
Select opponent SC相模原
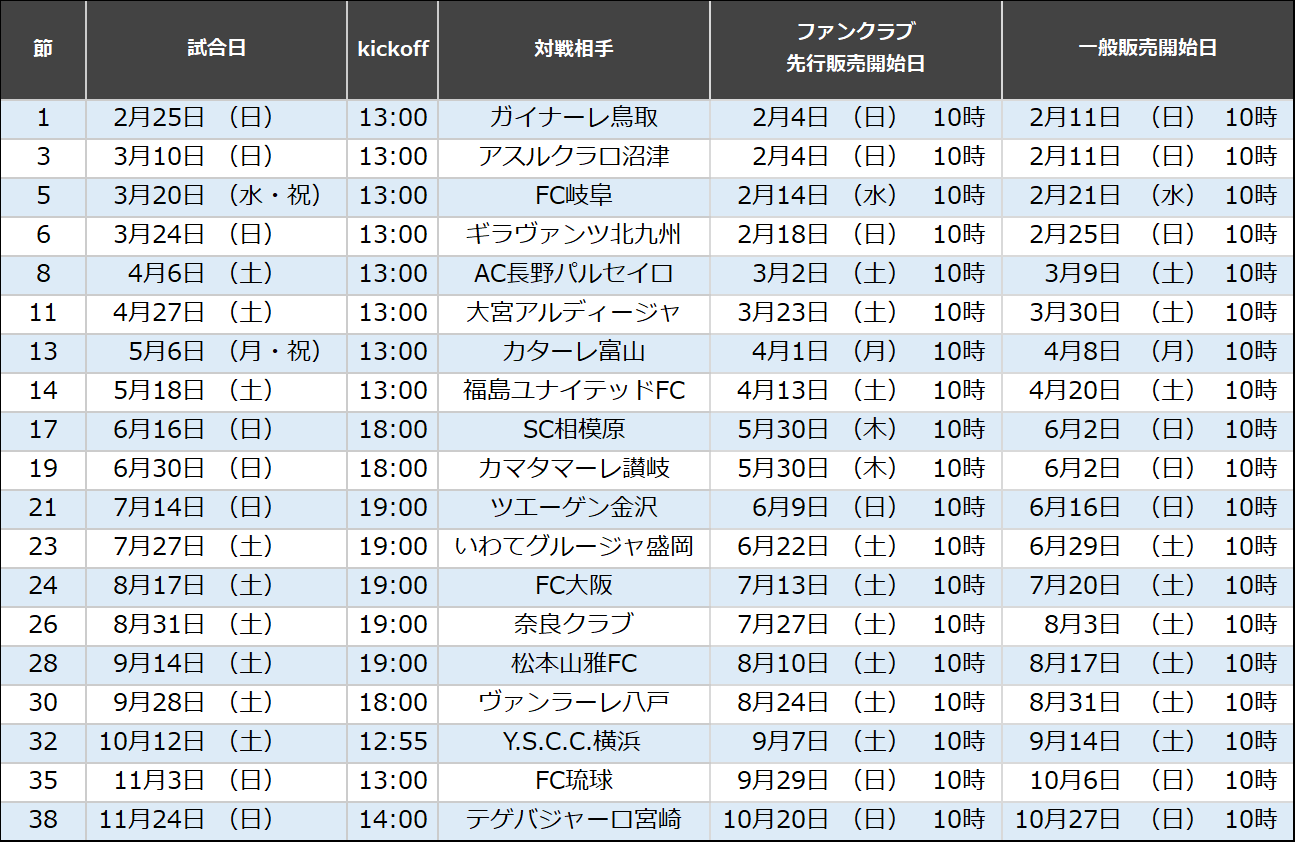(x=574, y=430)
